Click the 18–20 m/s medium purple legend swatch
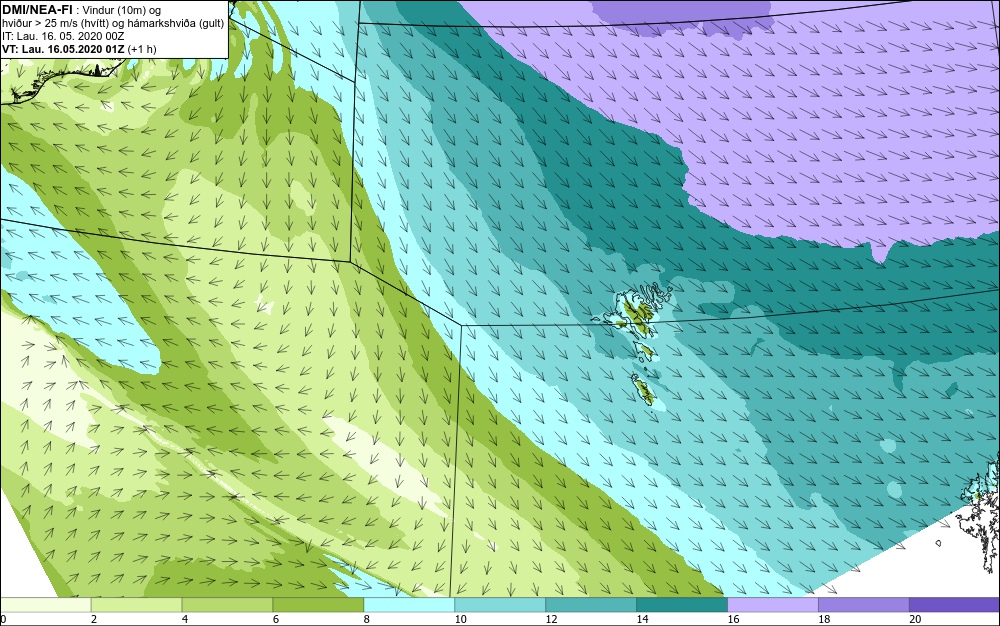Viewport: 1000px width, 626px height. point(864,605)
